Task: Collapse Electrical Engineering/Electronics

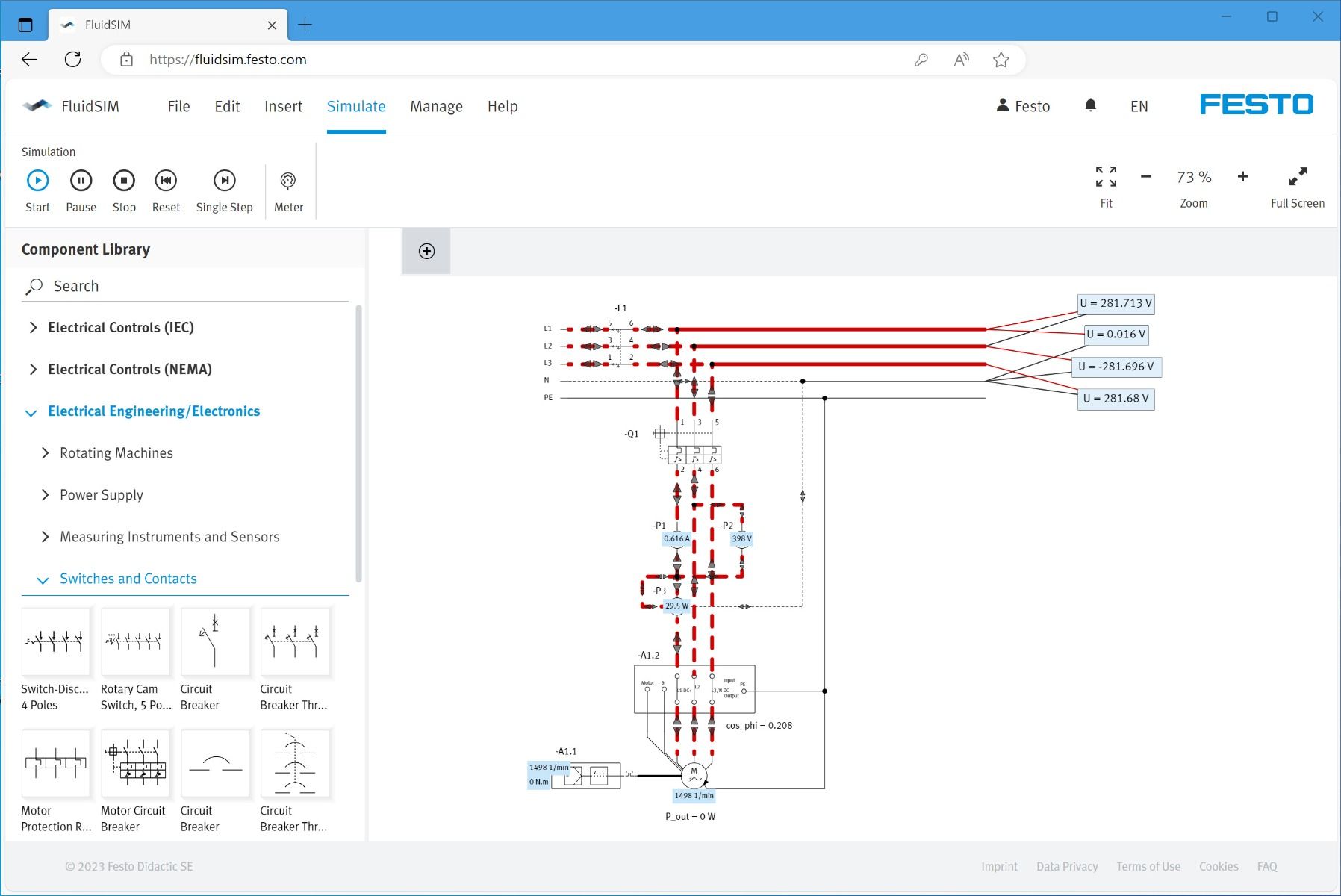Action: [143, 411]
